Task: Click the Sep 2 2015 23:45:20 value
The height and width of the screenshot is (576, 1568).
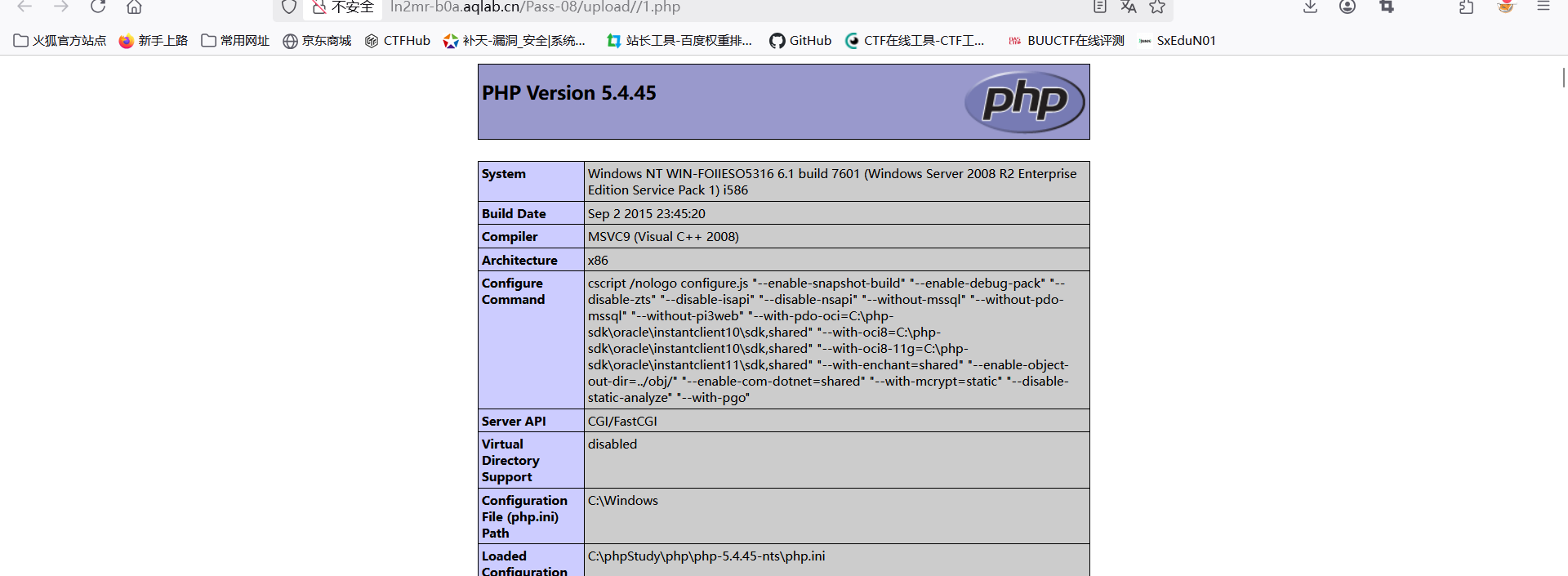Action: 647,214
